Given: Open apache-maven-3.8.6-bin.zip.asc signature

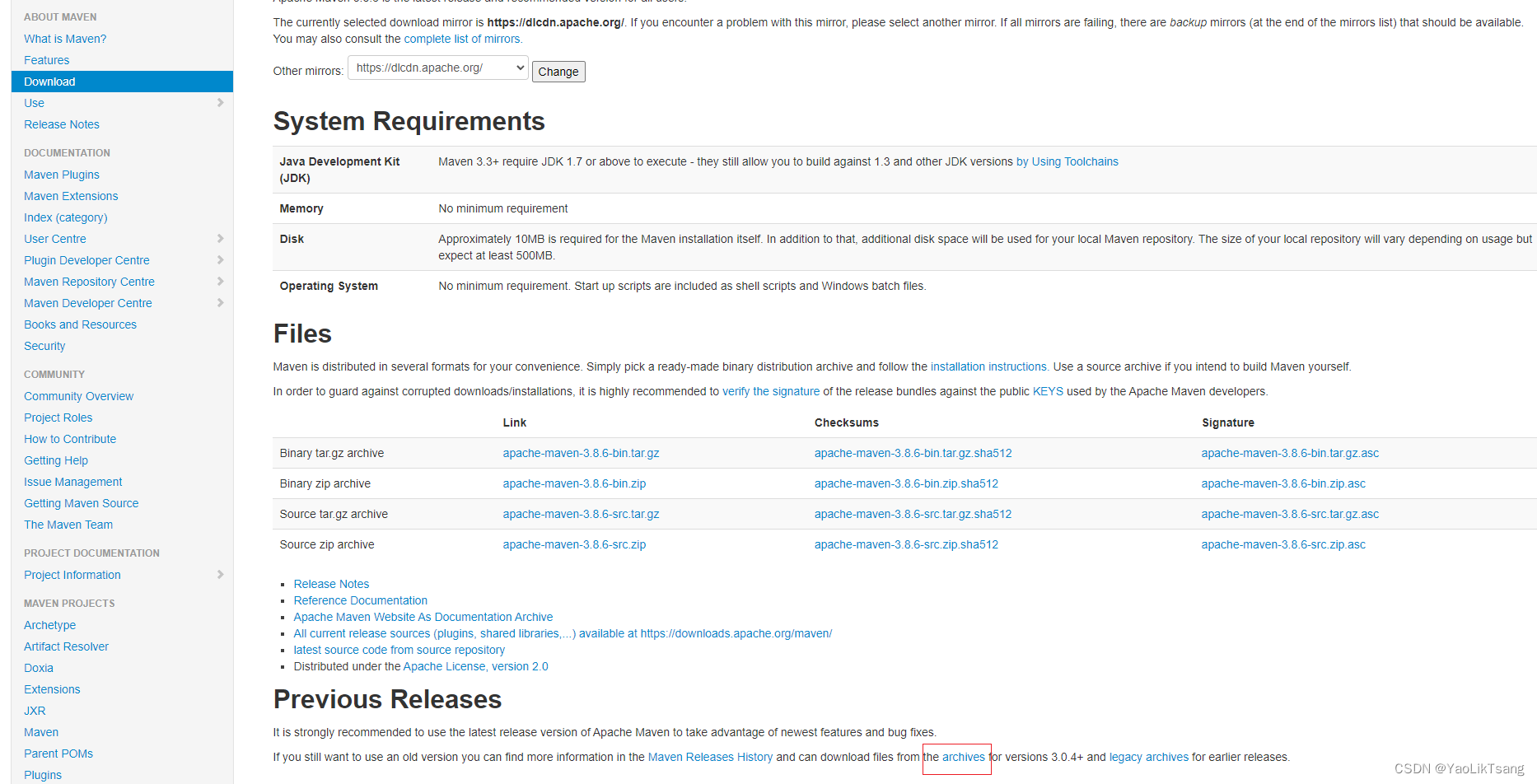Looking at the screenshot, I should 1283,483.
